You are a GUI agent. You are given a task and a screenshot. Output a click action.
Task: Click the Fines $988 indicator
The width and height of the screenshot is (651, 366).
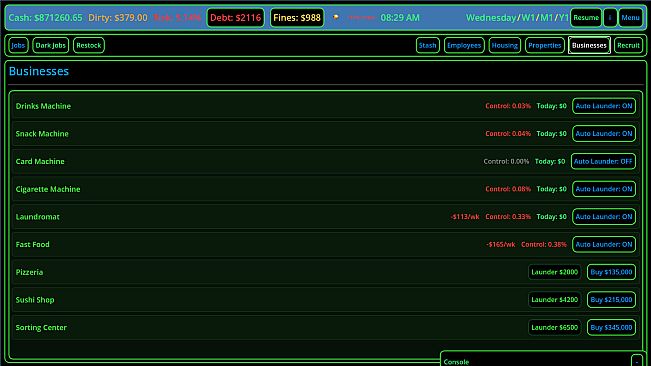point(297,18)
